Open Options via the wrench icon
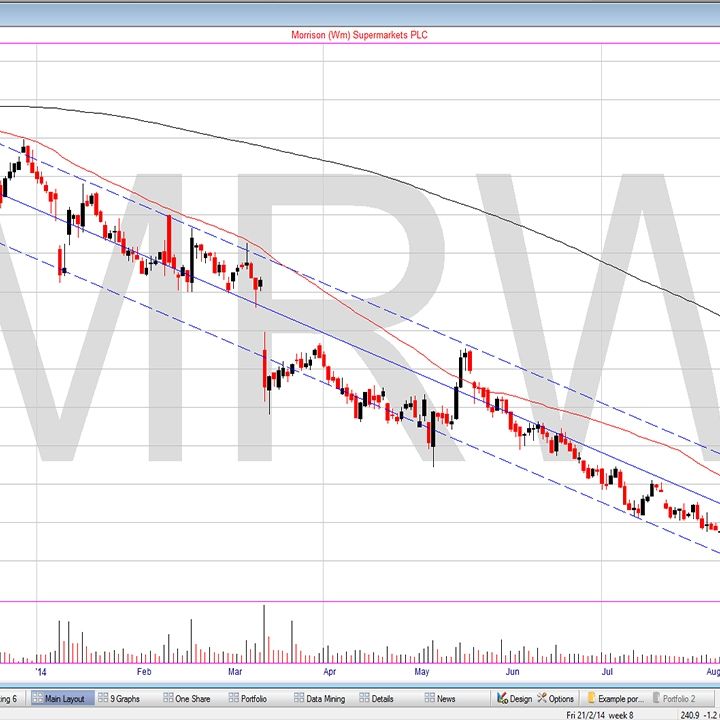 pos(542,698)
